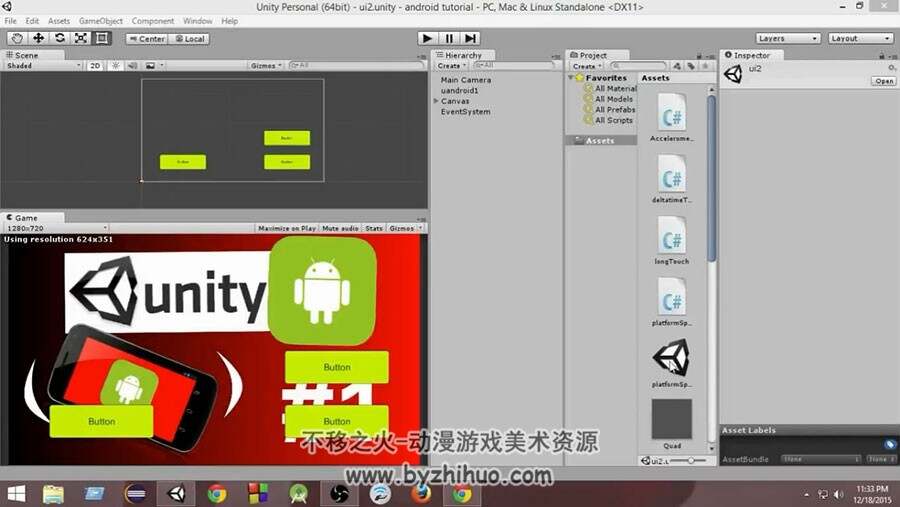Select the Assets folder in Project tree
The image size is (900, 507).
[601, 141]
